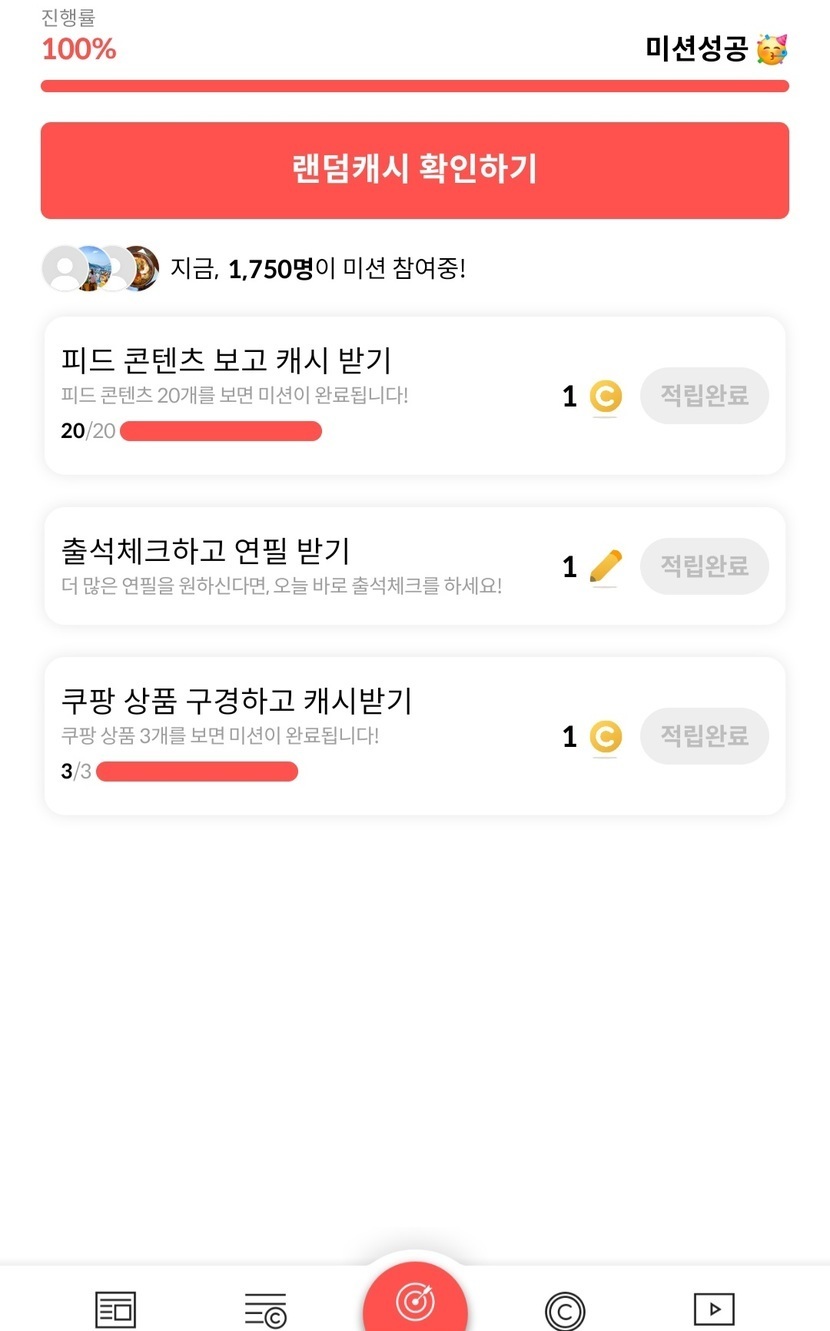The width and height of the screenshot is (830, 1331).
Task: Tap the participant profile avatars
Action: pyautogui.click(x=100, y=268)
